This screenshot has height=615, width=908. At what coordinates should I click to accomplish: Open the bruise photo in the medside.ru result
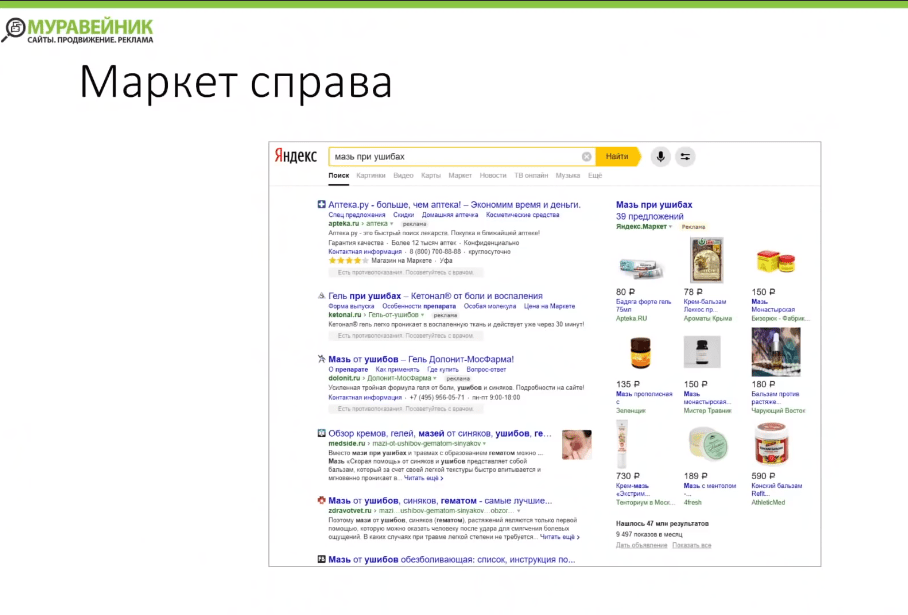(577, 445)
